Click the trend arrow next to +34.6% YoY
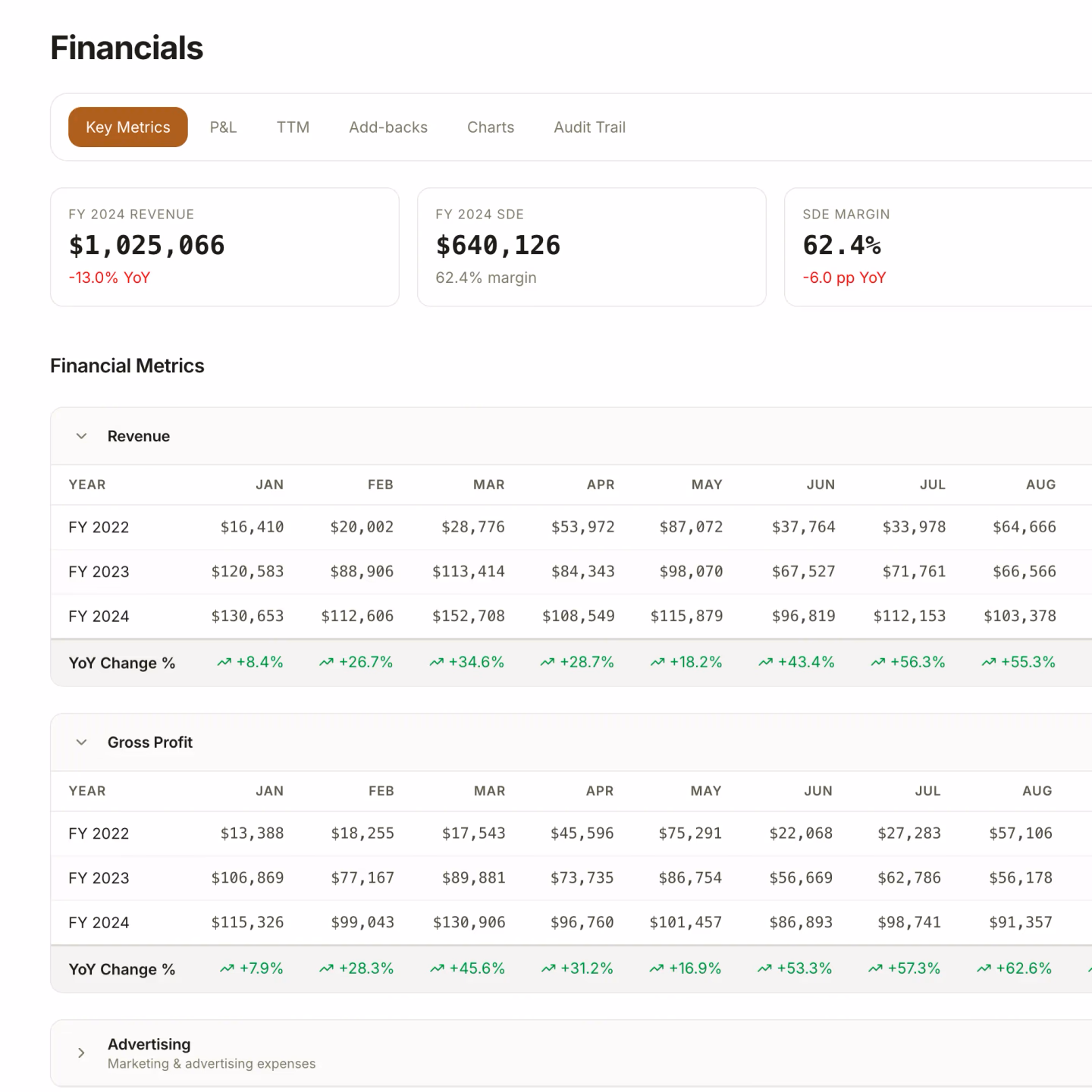This screenshot has height=1092, width=1092. pos(436,661)
